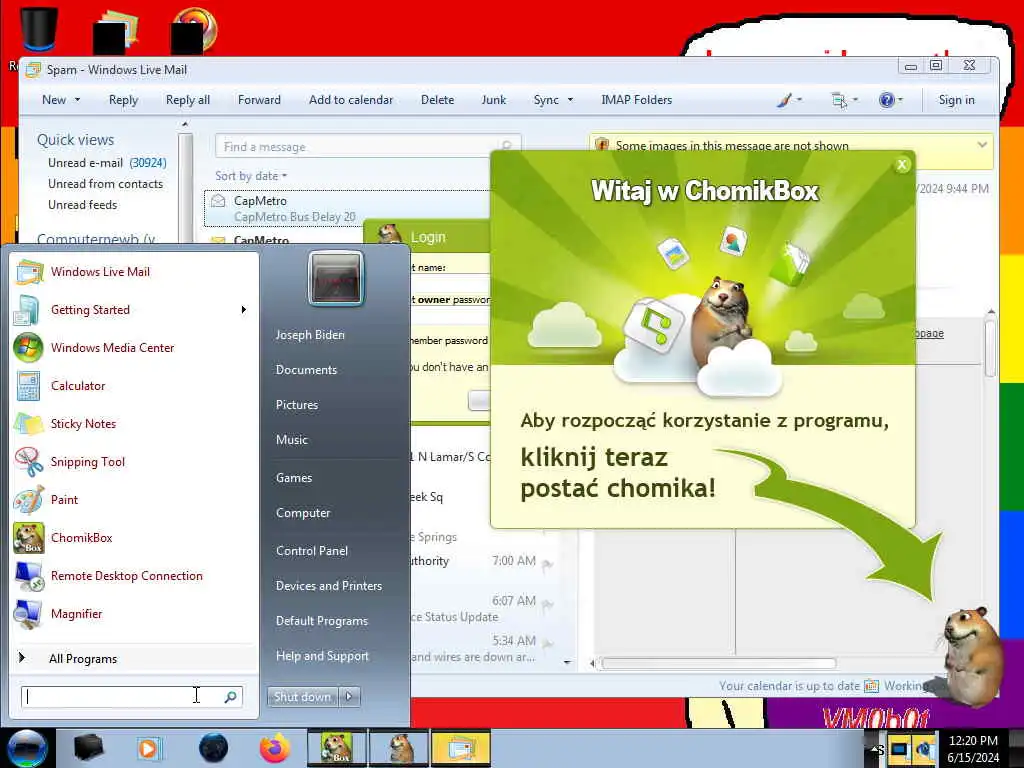Select Unread from contacts view
The image size is (1024, 768).
point(105,184)
